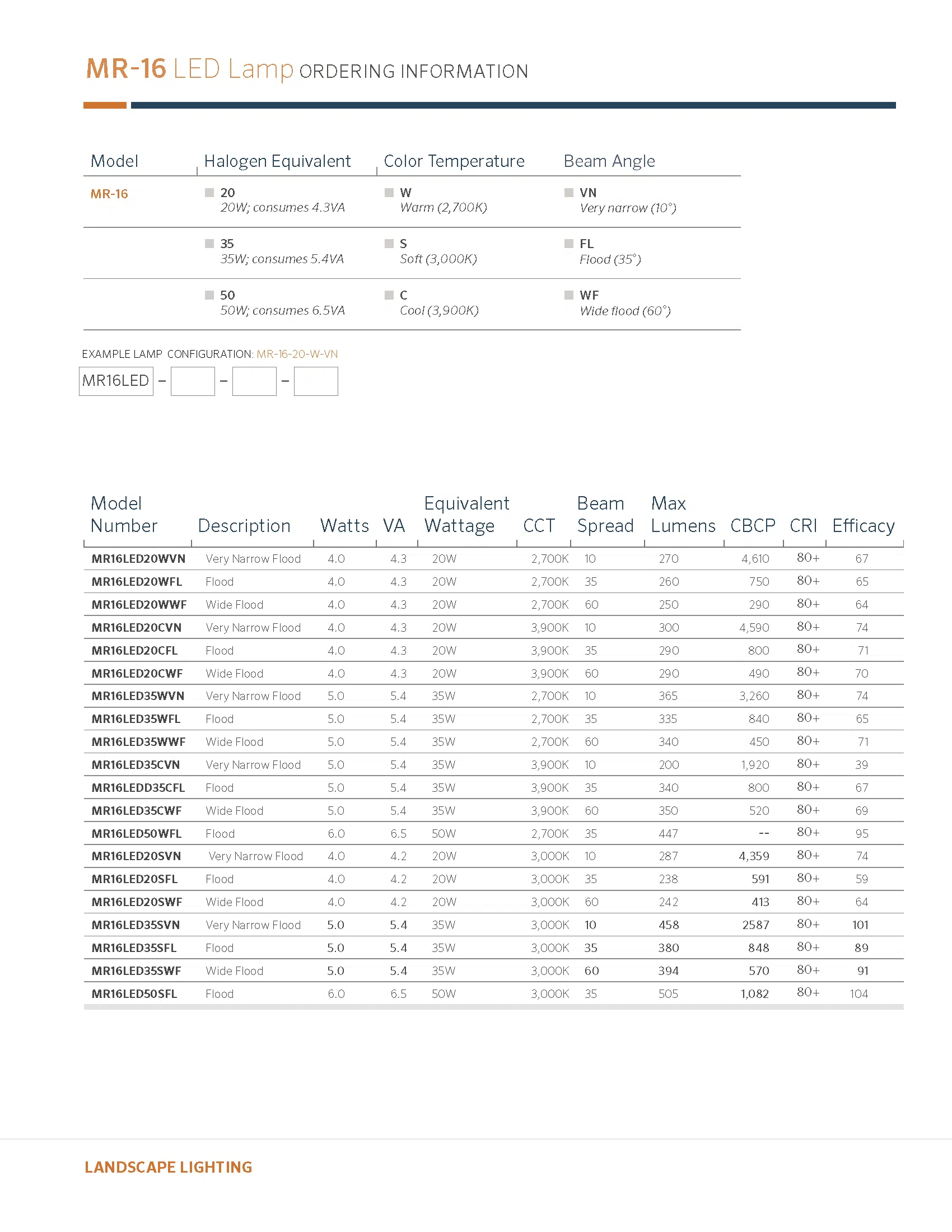This screenshot has height=1232, width=952.
Task: Check the 50W halogen equivalent box
Action: (209, 295)
